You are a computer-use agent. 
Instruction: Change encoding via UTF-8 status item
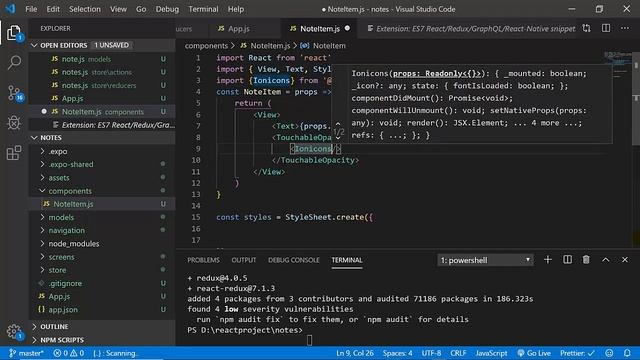click(431, 353)
